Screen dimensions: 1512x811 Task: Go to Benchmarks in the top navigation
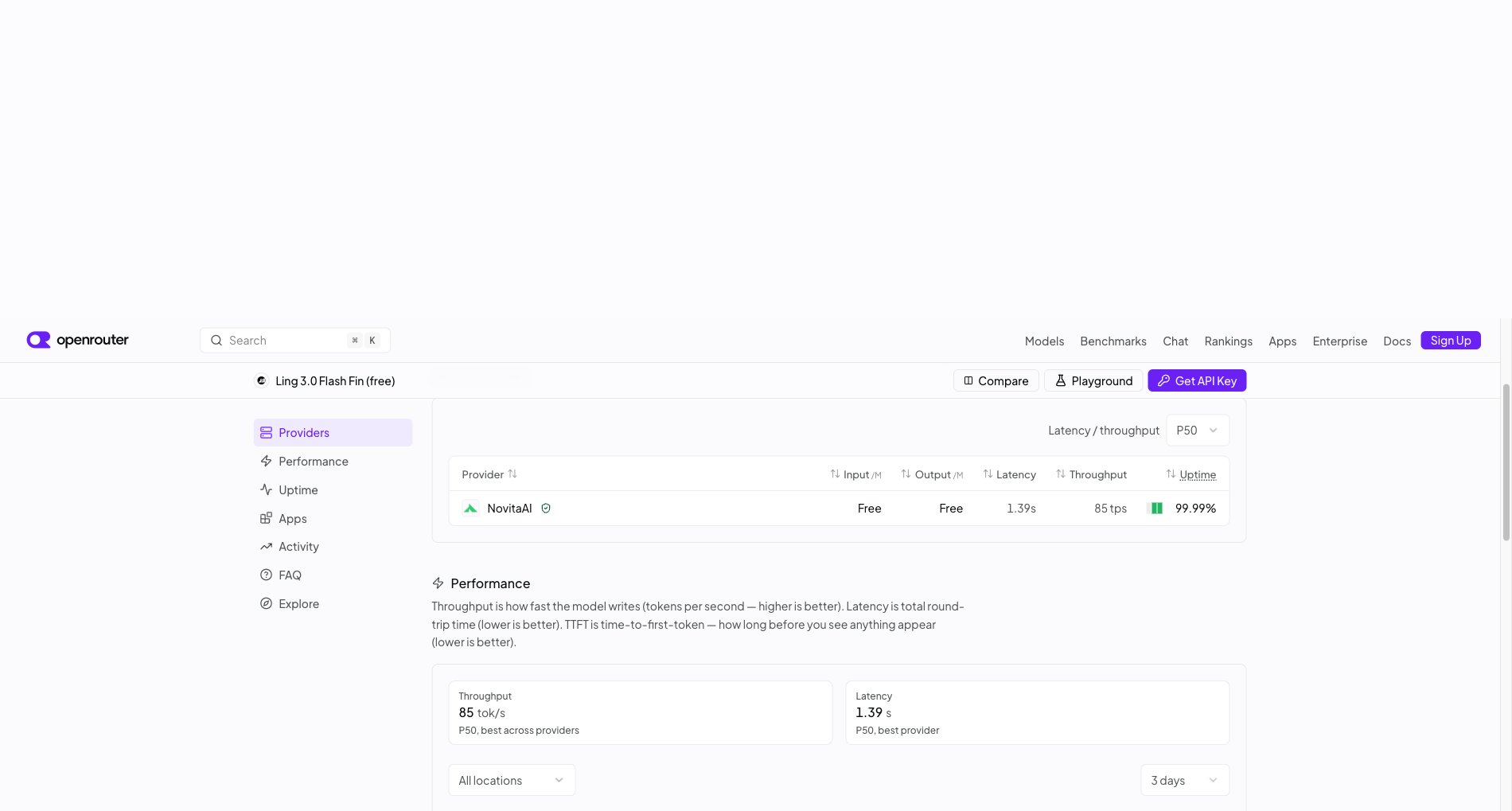1113,341
